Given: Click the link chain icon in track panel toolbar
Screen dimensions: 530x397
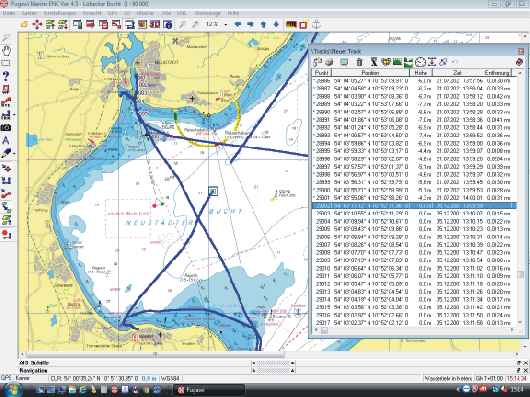Looking at the screenshot, I should tap(444, 62).
